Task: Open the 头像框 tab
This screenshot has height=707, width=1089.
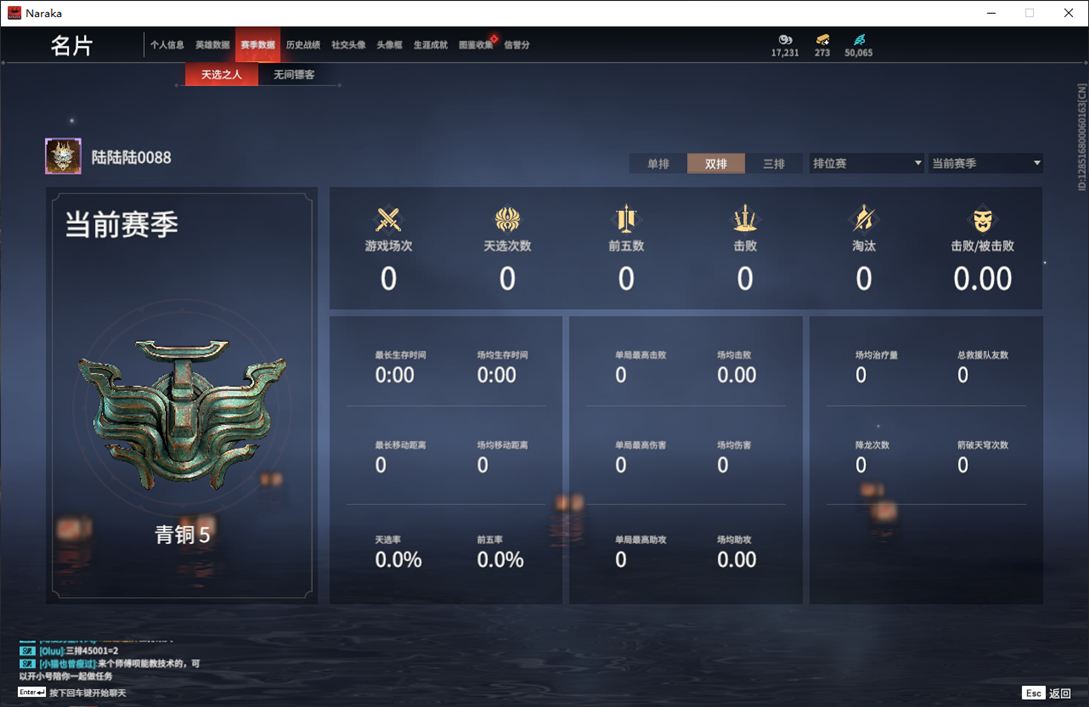Action: pyautogui.click(x=389, y=45)
